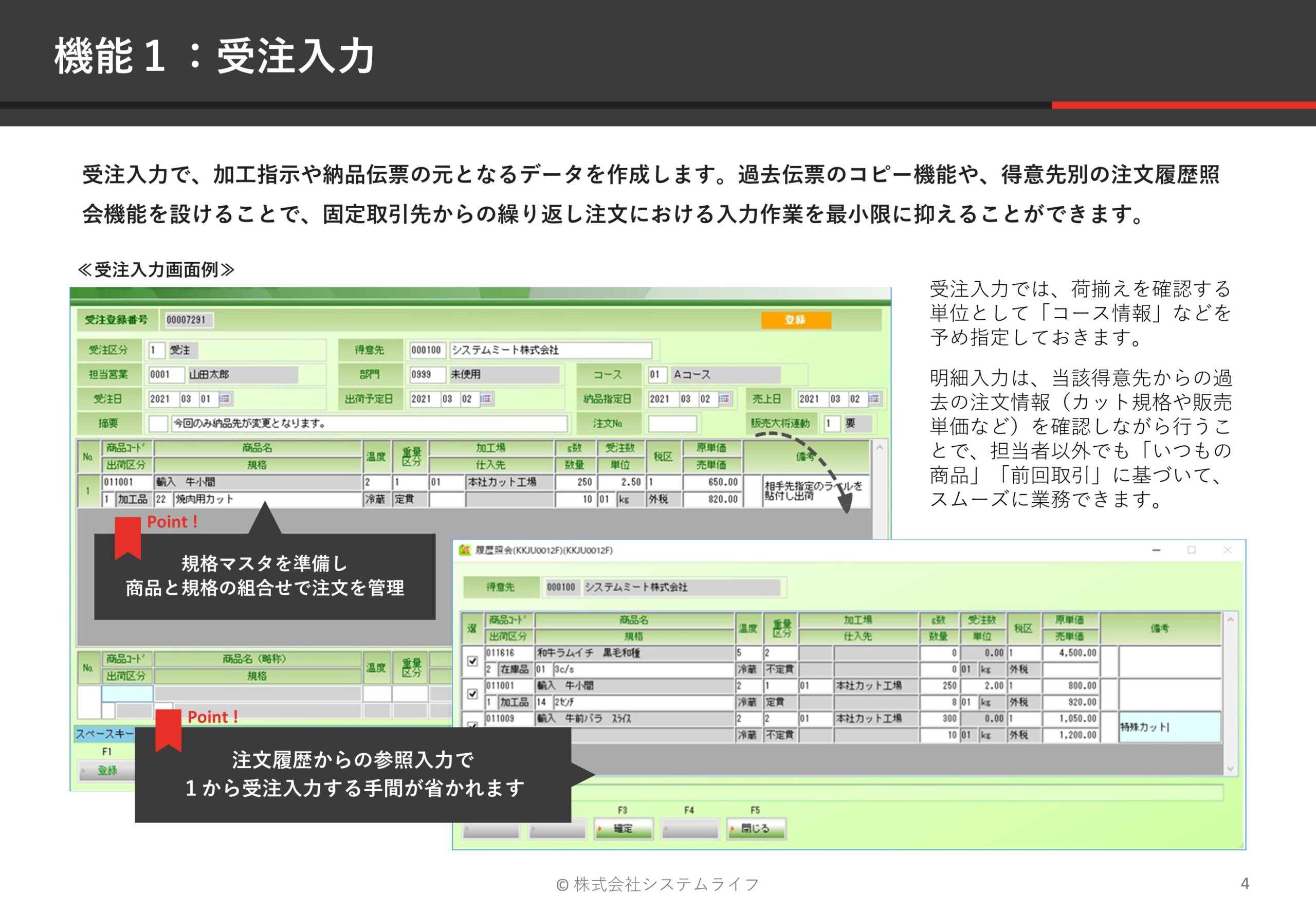
Task: Open the calendar picker beside 納品指定日
Action: [724, 399]
